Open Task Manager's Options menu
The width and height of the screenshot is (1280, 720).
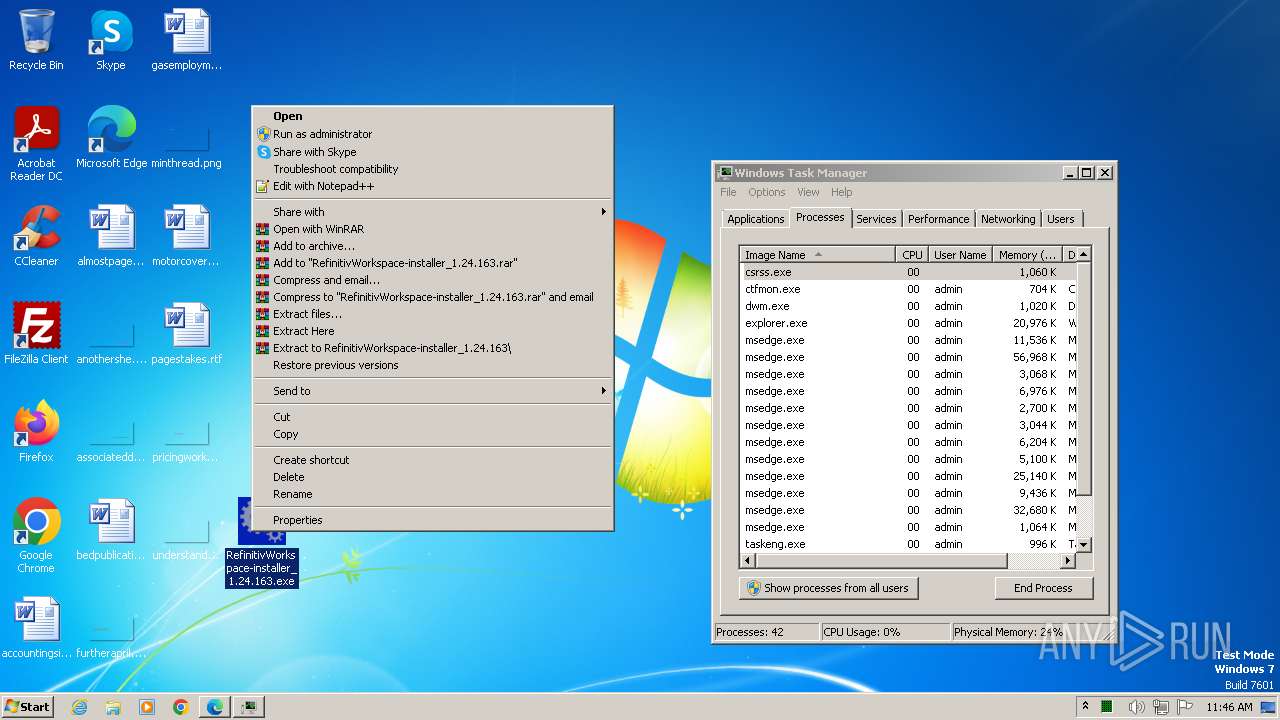766,192
